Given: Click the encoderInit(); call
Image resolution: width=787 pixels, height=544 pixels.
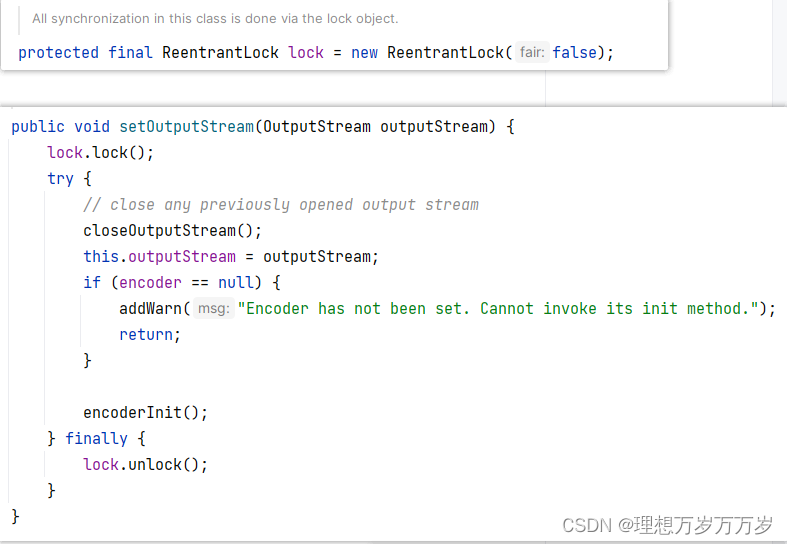Looking at the screenshot, I should [145, 413].
